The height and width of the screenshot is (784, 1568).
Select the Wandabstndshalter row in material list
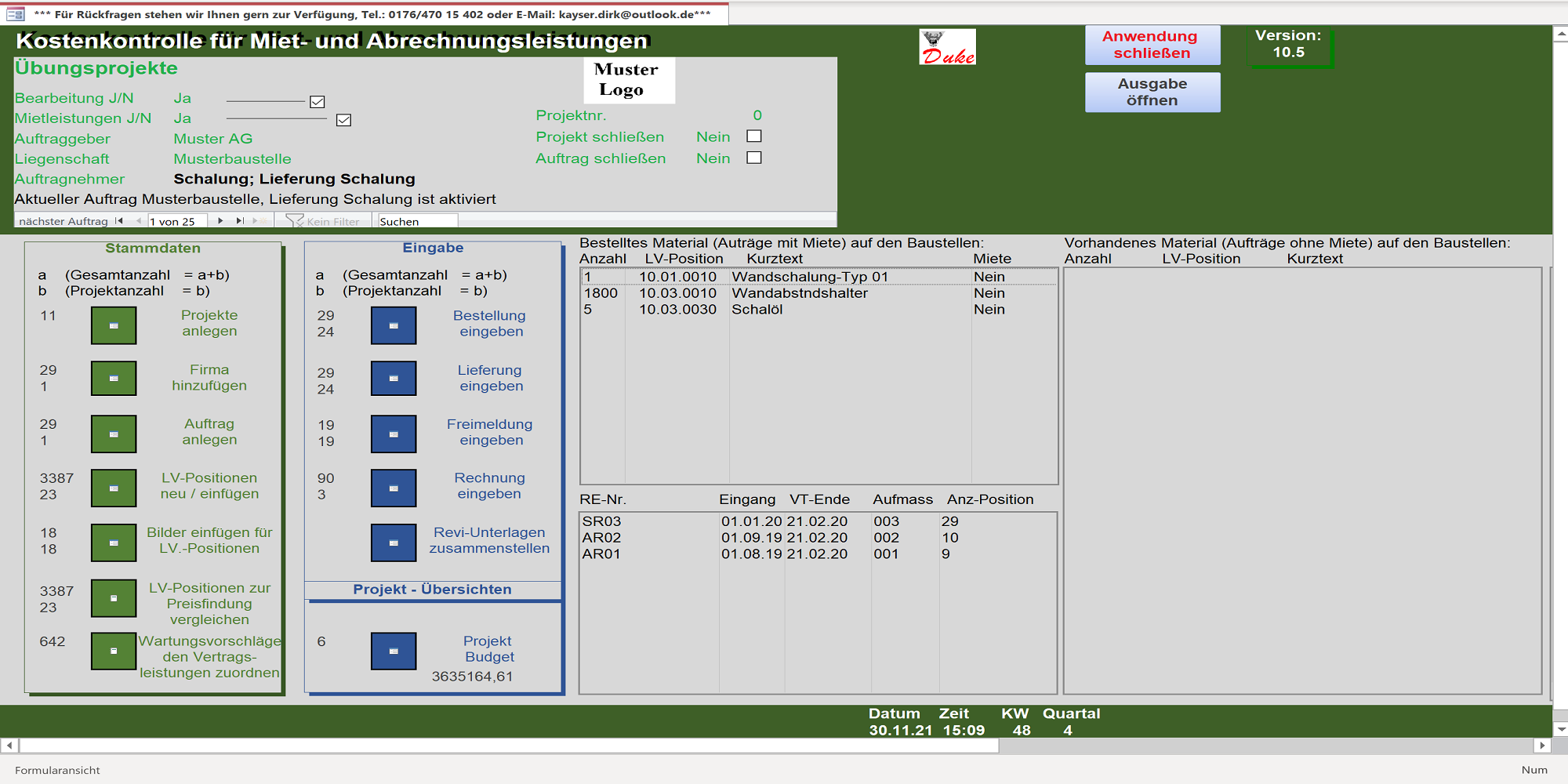[800, 293]
